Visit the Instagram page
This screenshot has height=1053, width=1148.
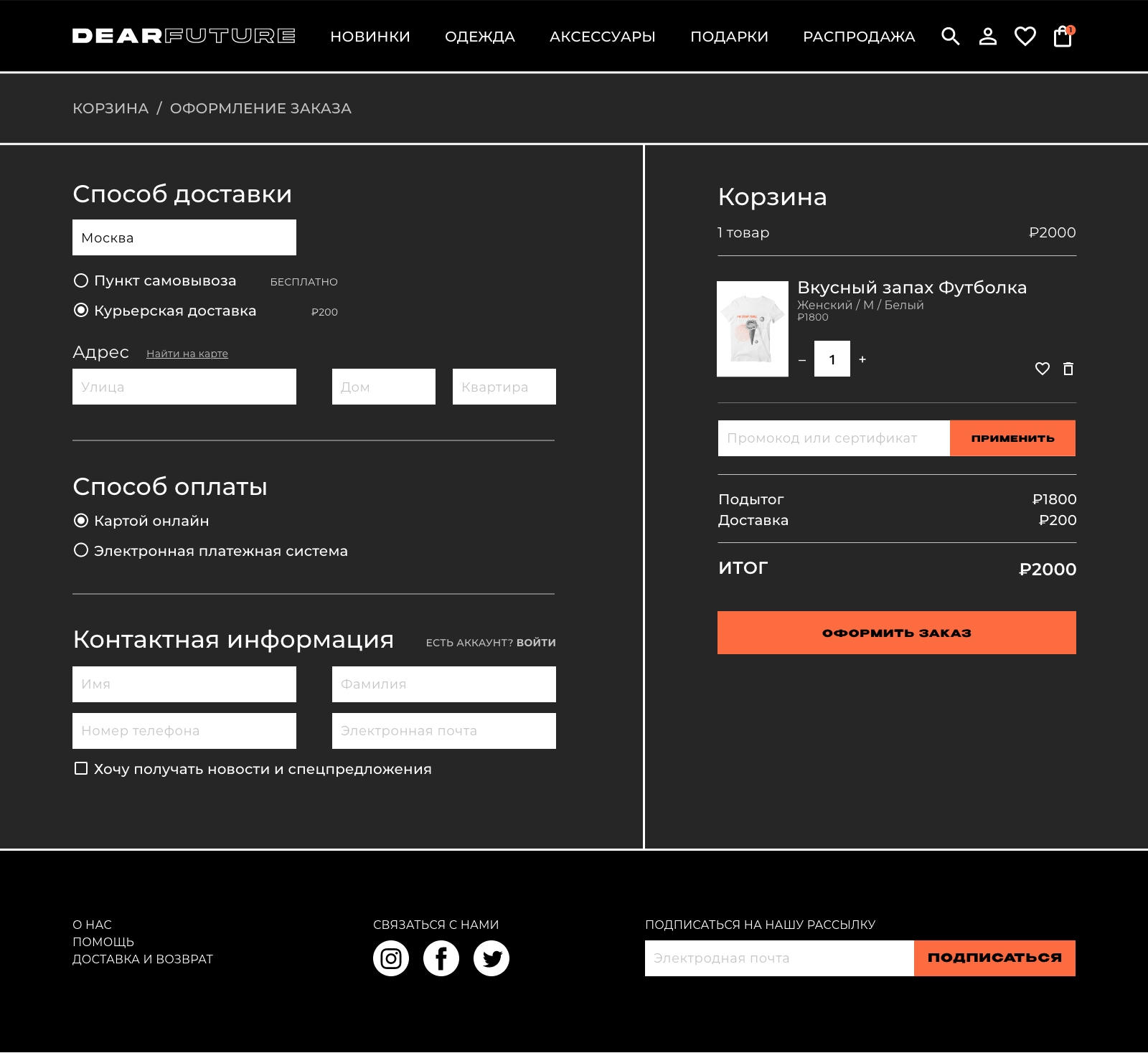[391, 958]
